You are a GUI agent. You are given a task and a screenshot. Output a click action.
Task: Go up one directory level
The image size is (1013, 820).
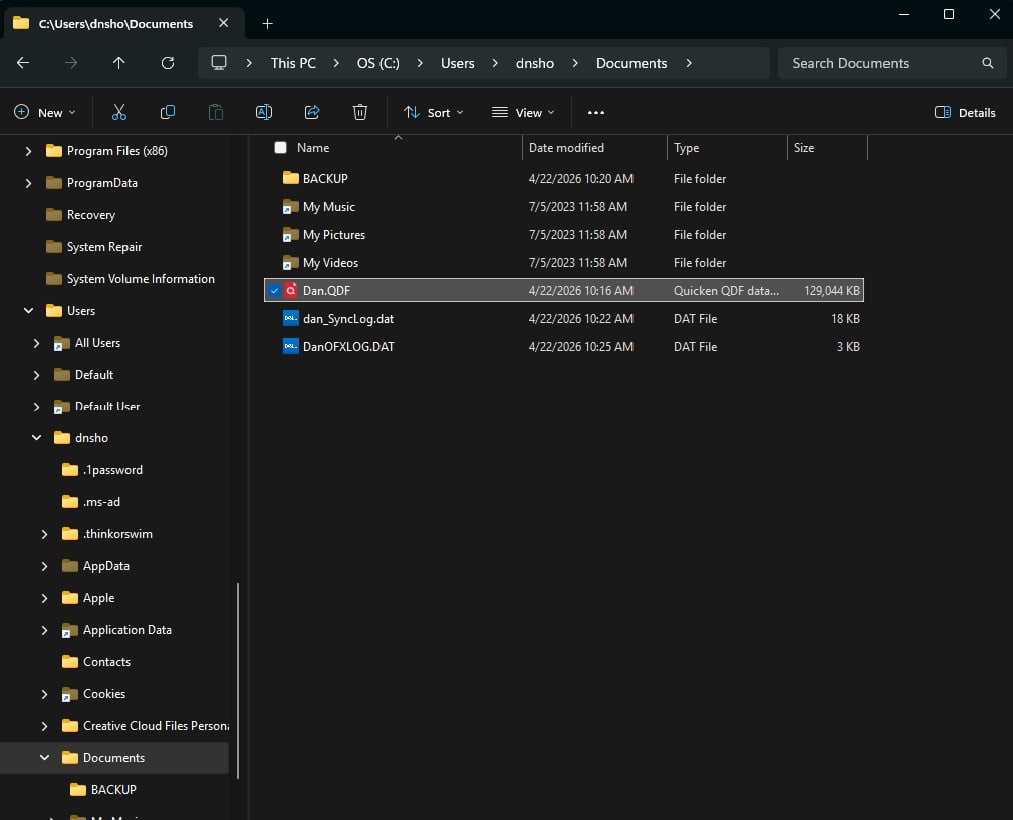point(119,63)
